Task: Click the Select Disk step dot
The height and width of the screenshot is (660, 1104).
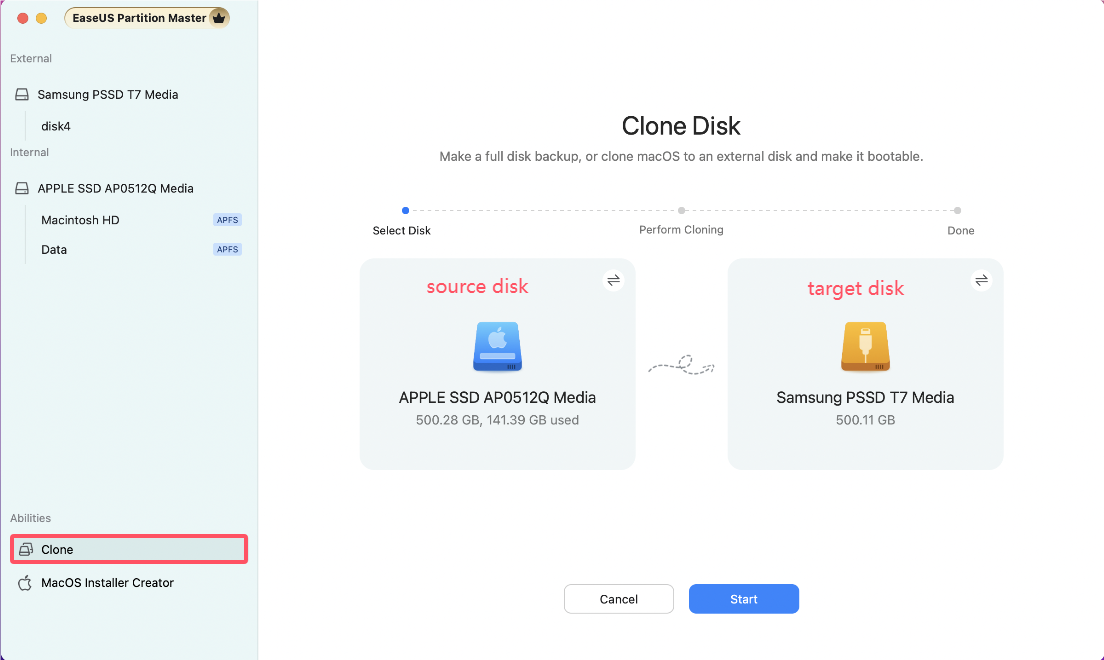Action: tap(405, 211)
